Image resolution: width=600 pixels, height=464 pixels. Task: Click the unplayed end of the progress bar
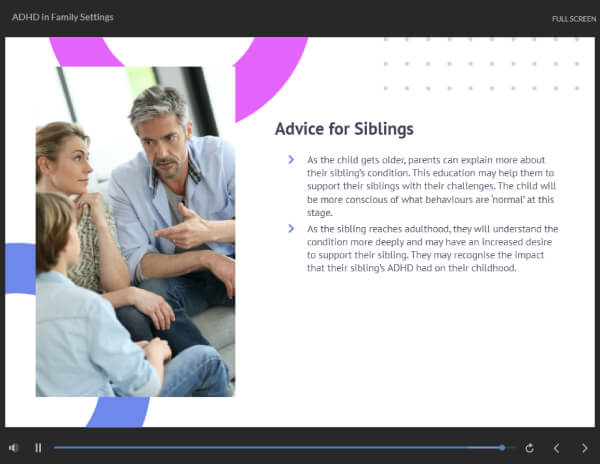tap(511, 448)
